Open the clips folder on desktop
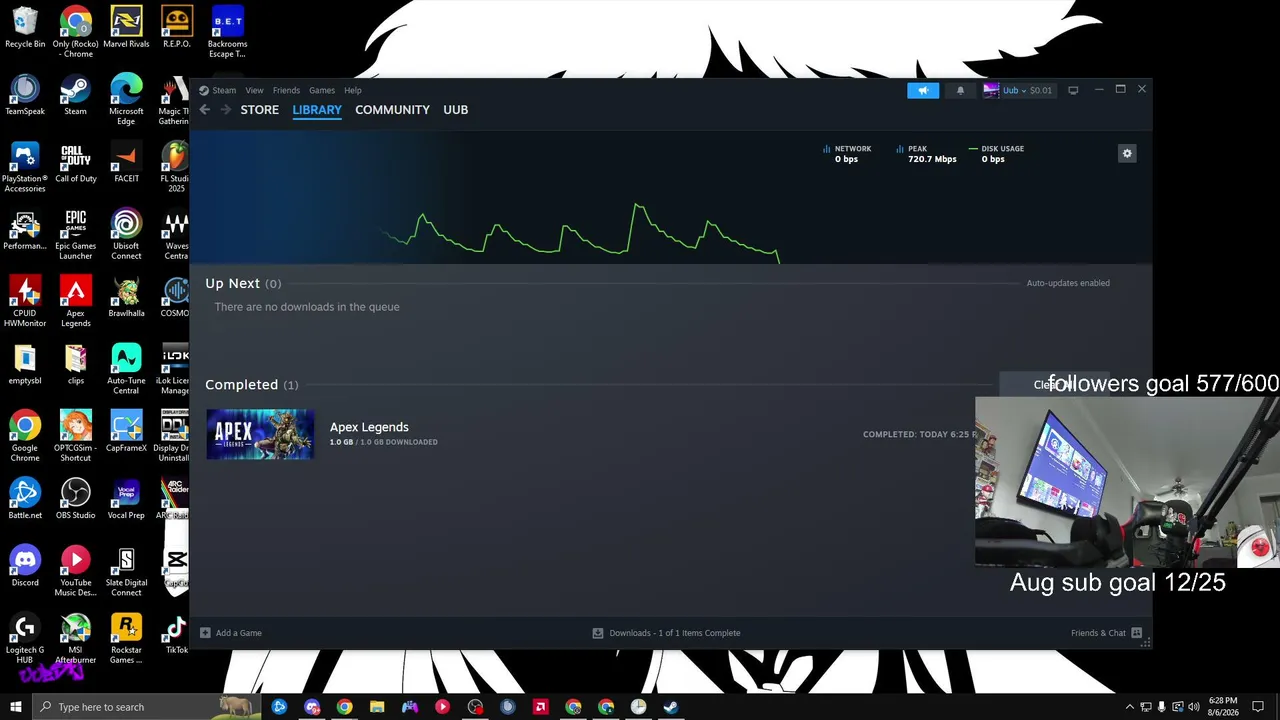Image resolution: width=1280 pixels, height=720 pixels. [x=75, y=364]
